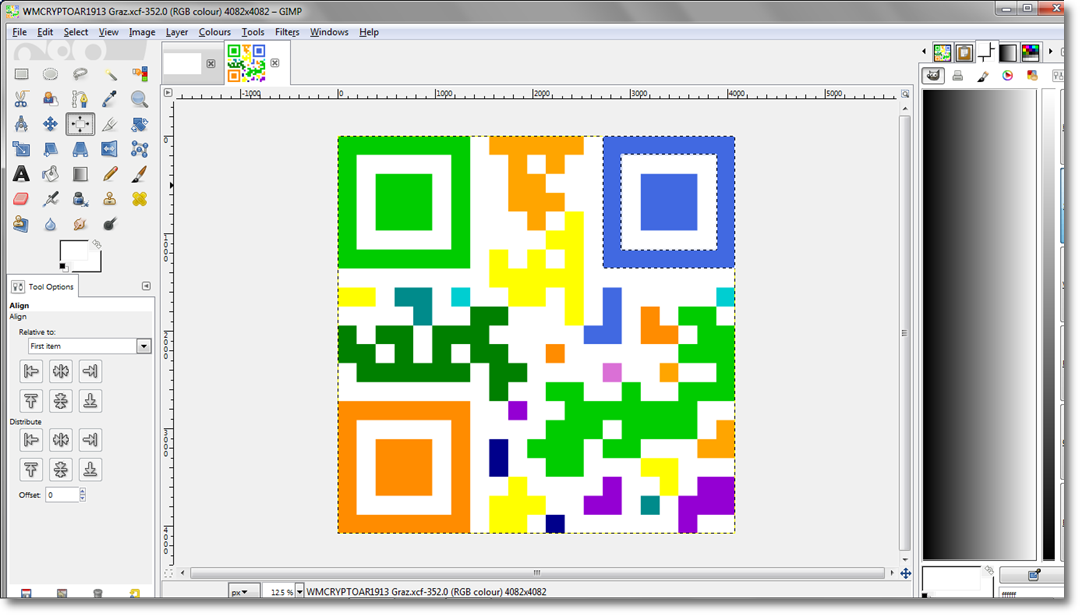Click the canvas navigation cross icon
The image size is (1080, 615).
coord(906,573)
